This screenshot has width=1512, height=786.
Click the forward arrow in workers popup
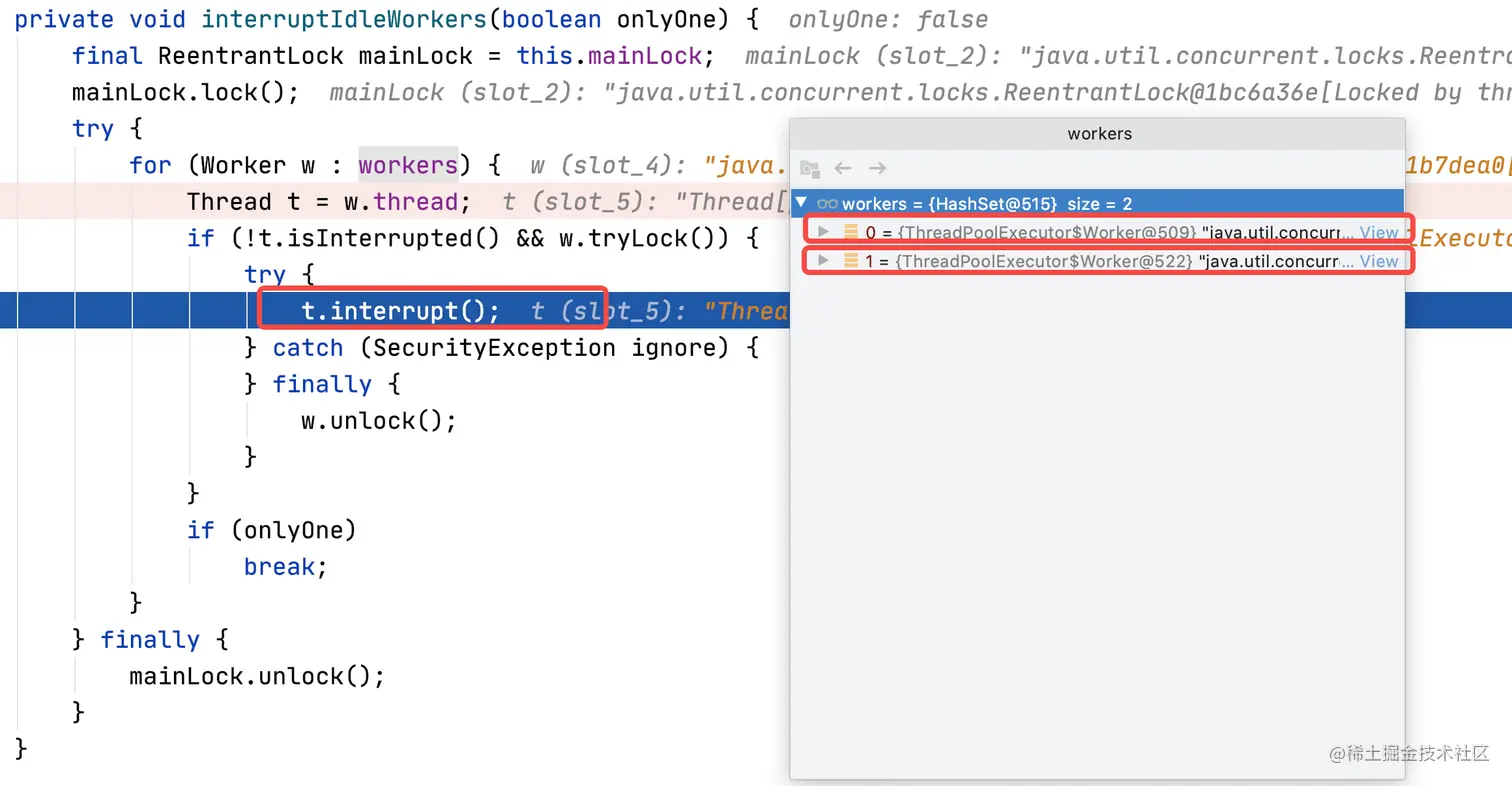point(877,168)
